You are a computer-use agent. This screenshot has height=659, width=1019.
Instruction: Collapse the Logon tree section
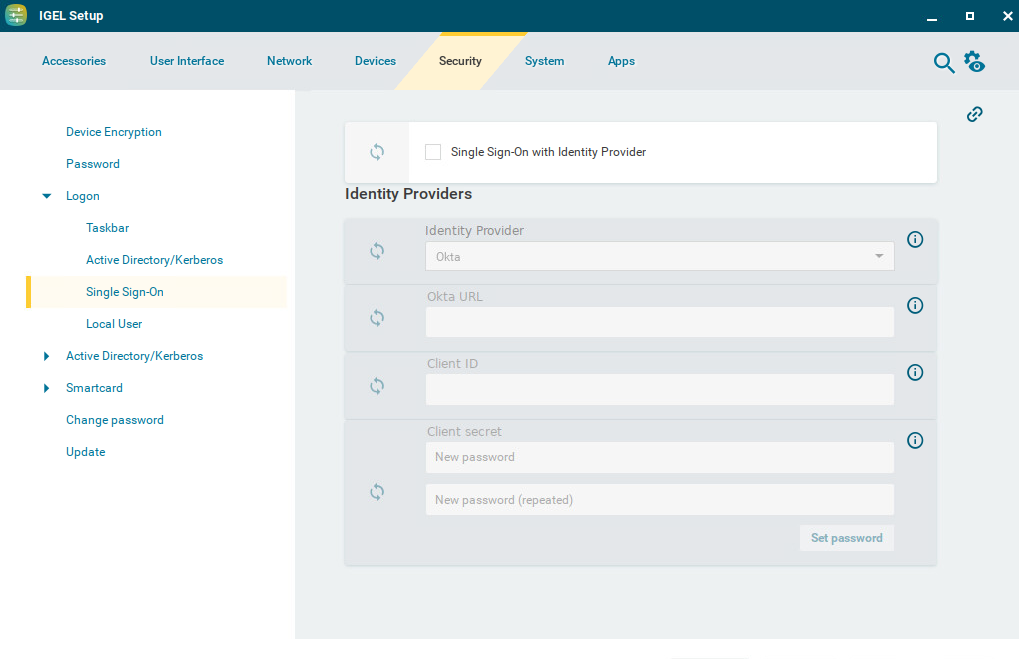click(x=47, y=196)
